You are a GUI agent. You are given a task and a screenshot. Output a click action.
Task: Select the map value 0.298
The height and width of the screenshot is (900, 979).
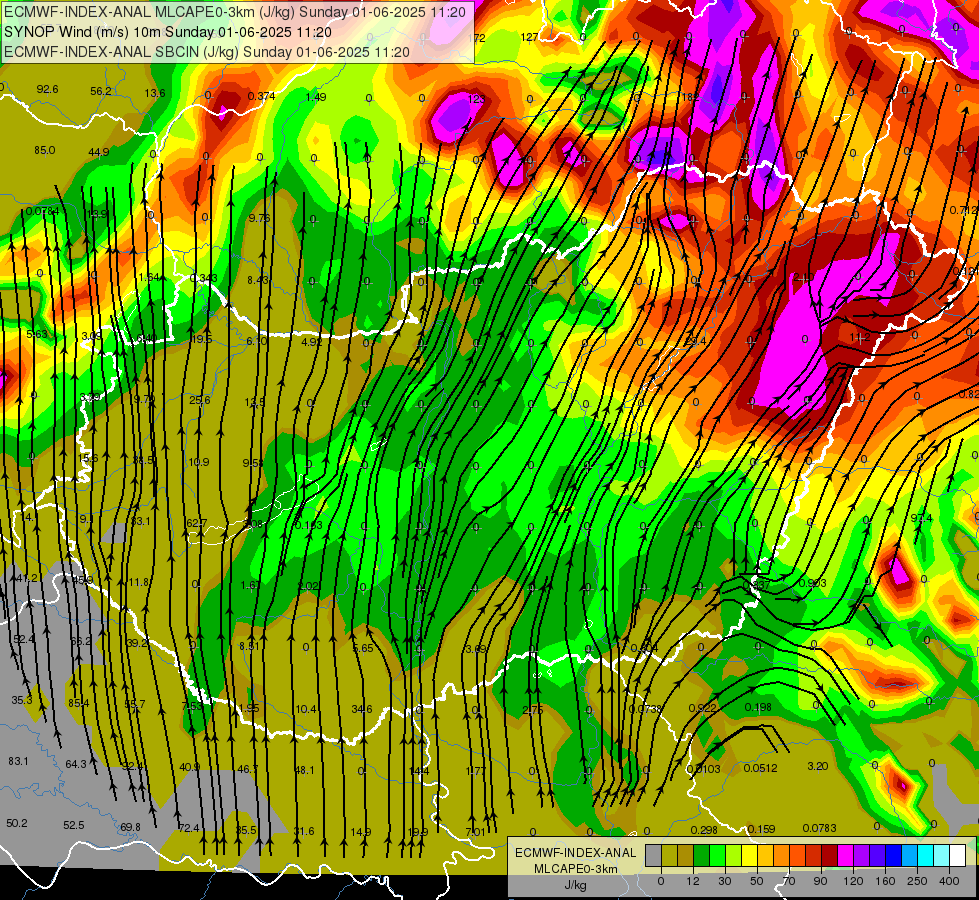click(704, 829)
